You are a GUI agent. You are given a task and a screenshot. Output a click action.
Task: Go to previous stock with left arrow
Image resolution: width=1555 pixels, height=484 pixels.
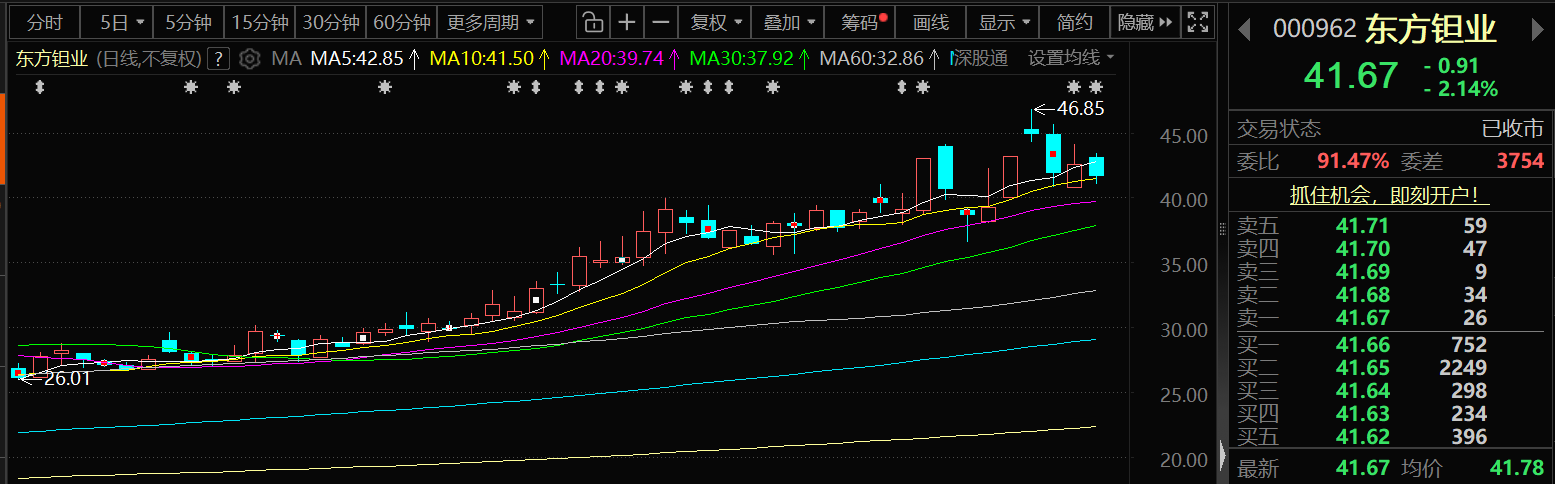[x=1244, y=29]
